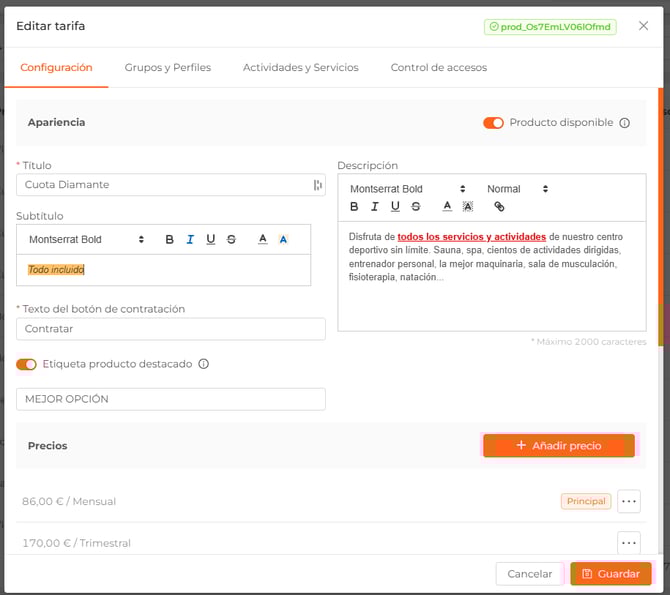Disable Etiqueta producto destacado switch
This screenshot has height=595, width=670.
[27, 365]
